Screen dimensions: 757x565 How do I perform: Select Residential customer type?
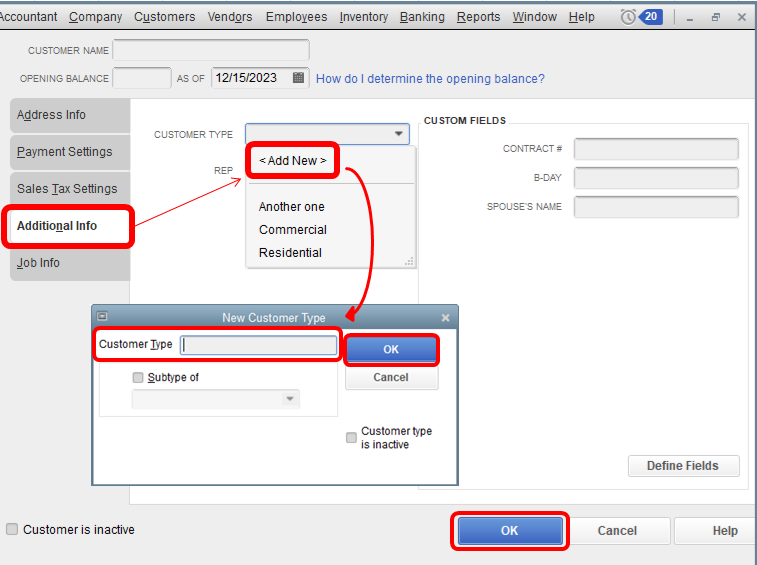[x=290, y=253]
